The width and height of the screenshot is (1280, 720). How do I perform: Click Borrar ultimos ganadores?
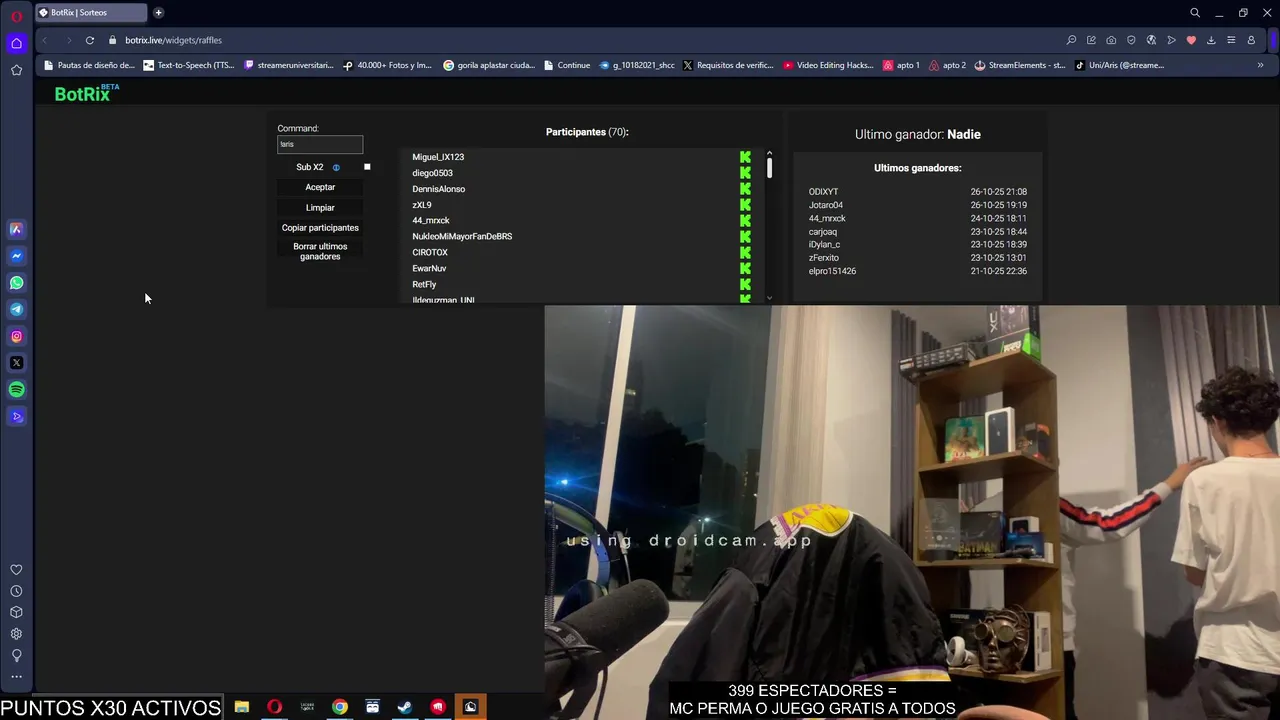[x=320, y=251]
